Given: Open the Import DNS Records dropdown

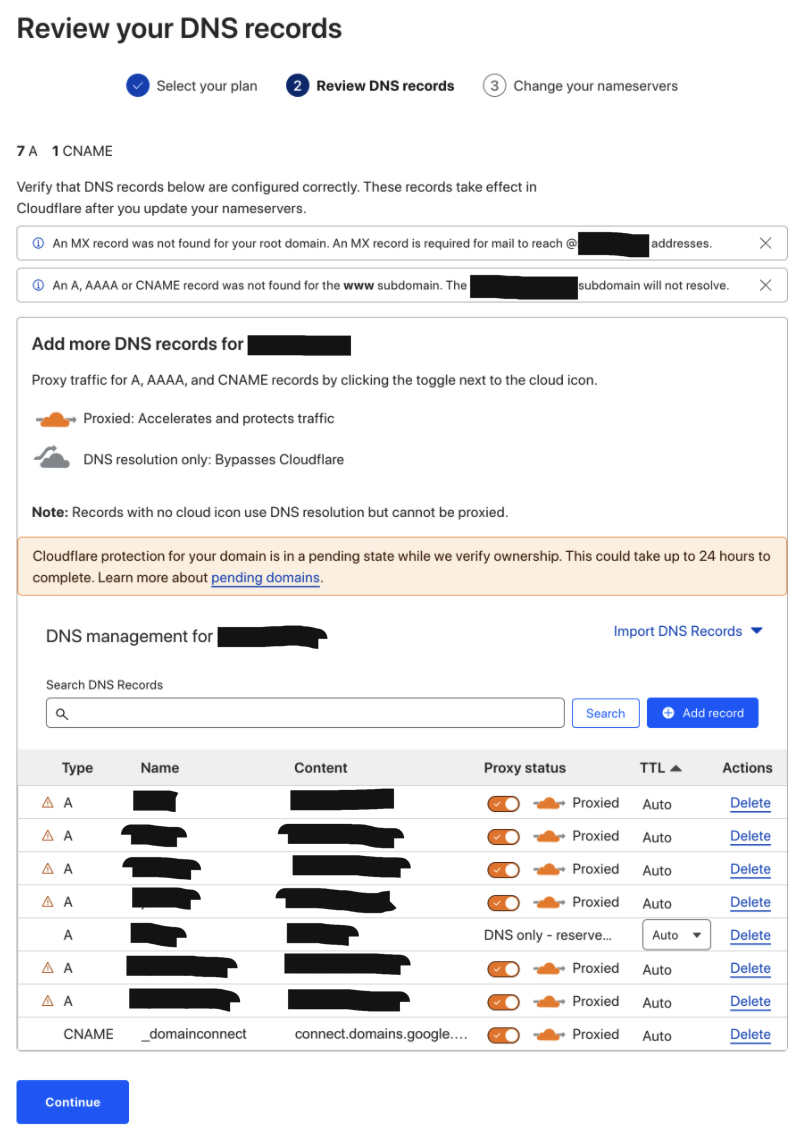Looking at the screenshot, I should [688, 631].
